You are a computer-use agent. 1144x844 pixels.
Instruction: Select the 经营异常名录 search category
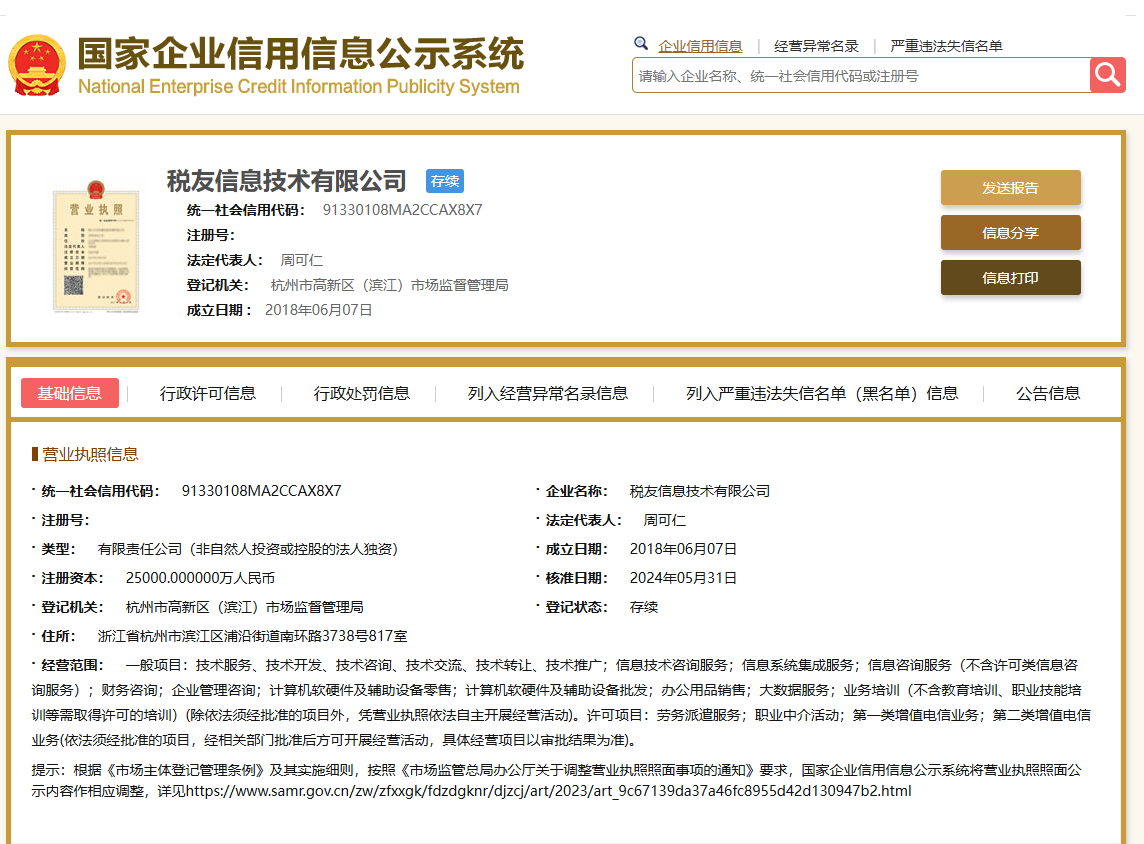tap(816, 46)
